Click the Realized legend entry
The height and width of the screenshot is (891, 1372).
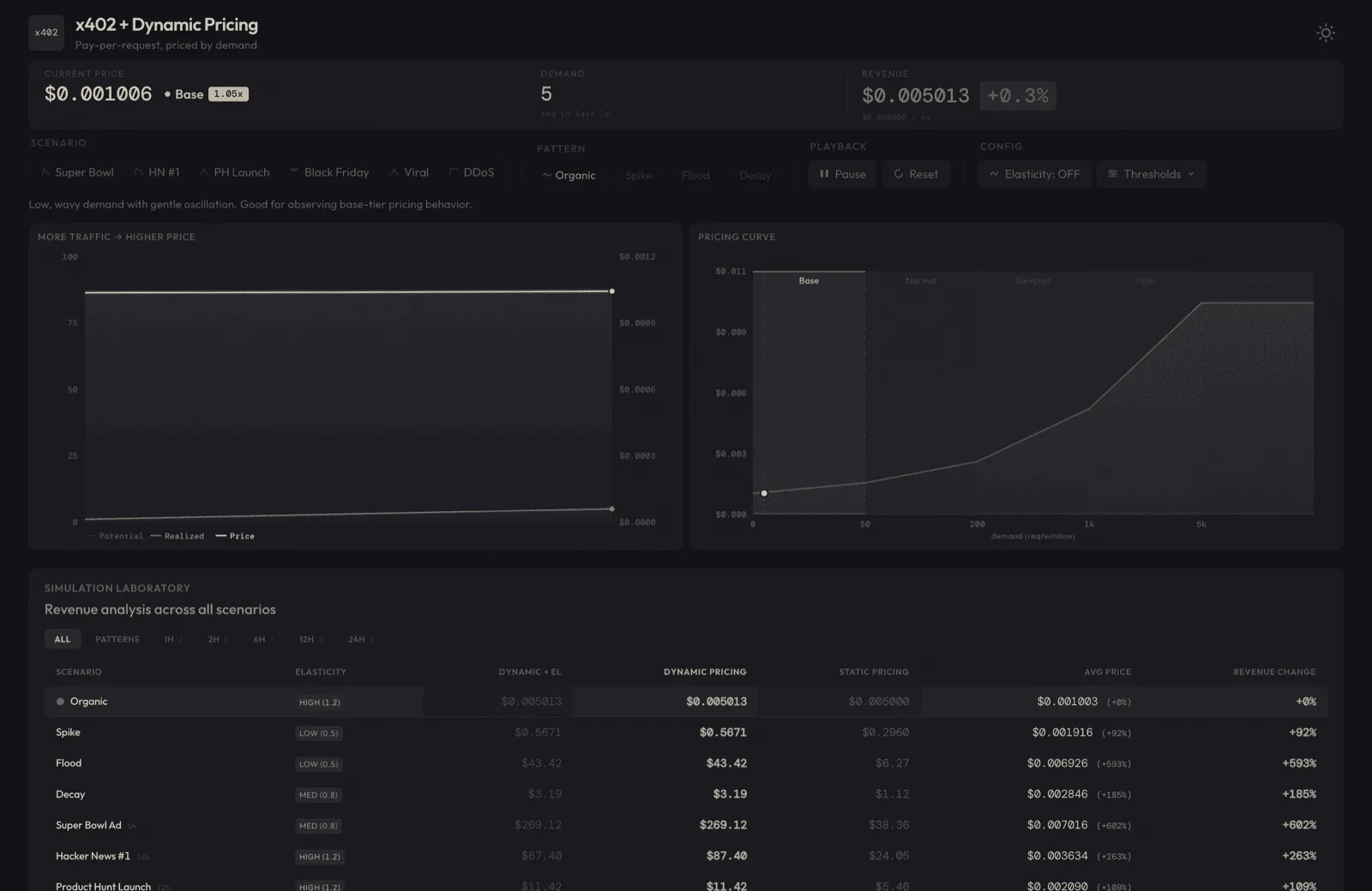[178, 536]
